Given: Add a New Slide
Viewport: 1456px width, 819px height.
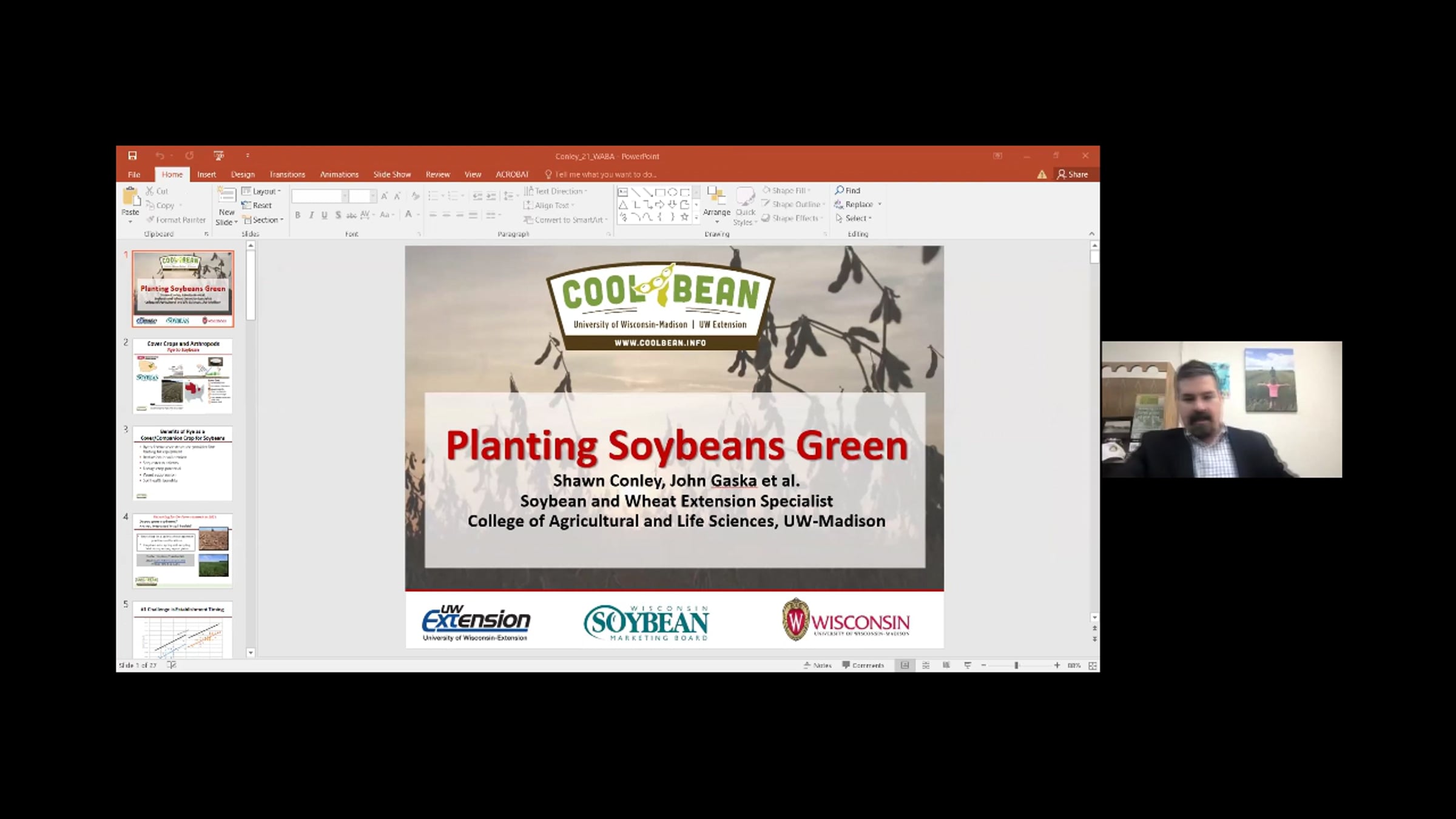Looking at the screenshot, I should point(227,207).
